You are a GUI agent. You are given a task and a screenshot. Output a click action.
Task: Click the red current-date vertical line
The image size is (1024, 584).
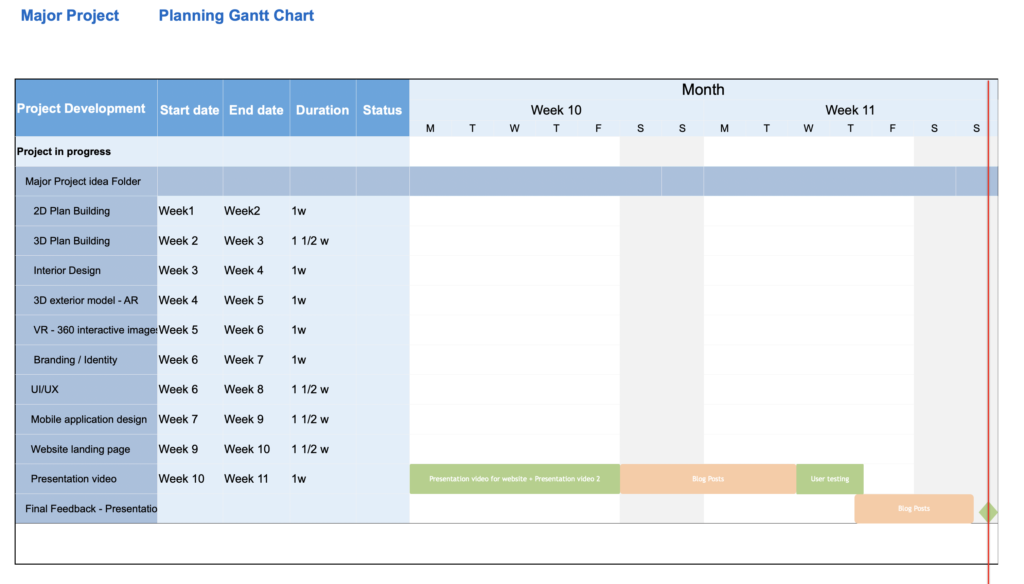[989, 327]
